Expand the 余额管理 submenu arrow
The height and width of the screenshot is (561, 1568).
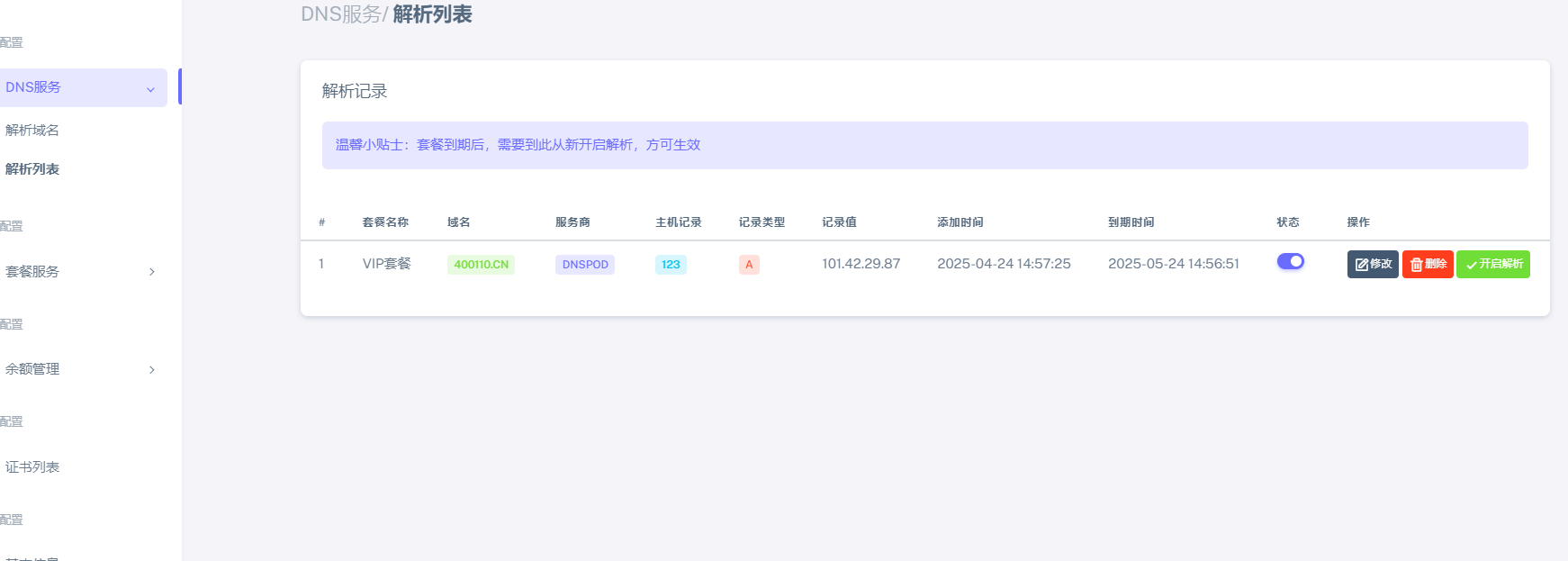point(152,369)
